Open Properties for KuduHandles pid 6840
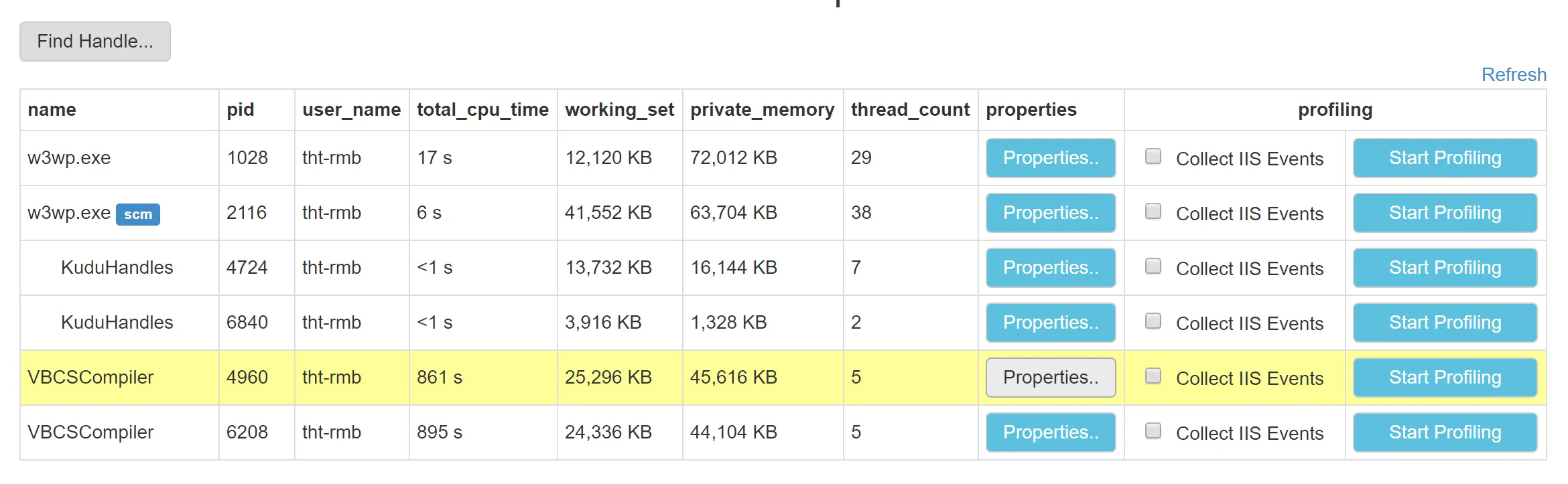The width and height of the screenshot is (1568, 484). pyautogui.click(x=1050, y=323)
